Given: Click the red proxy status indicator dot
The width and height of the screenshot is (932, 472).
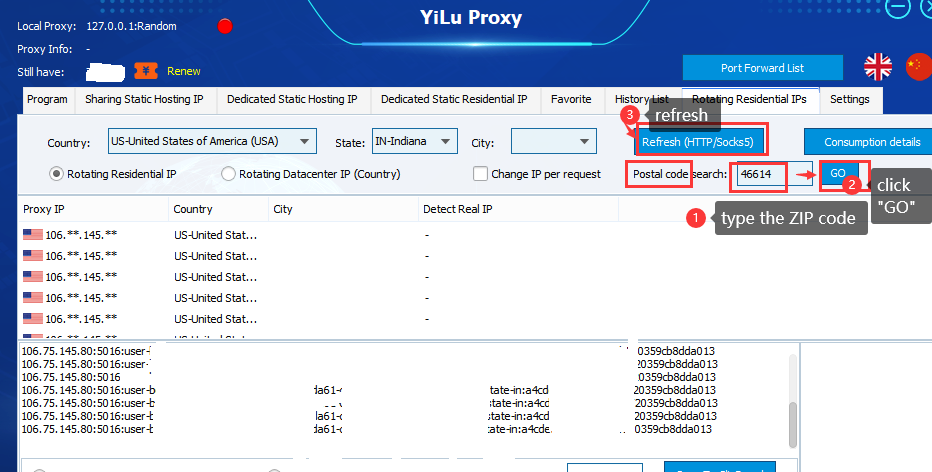Looking at the screenshot, I should [225, 26].
